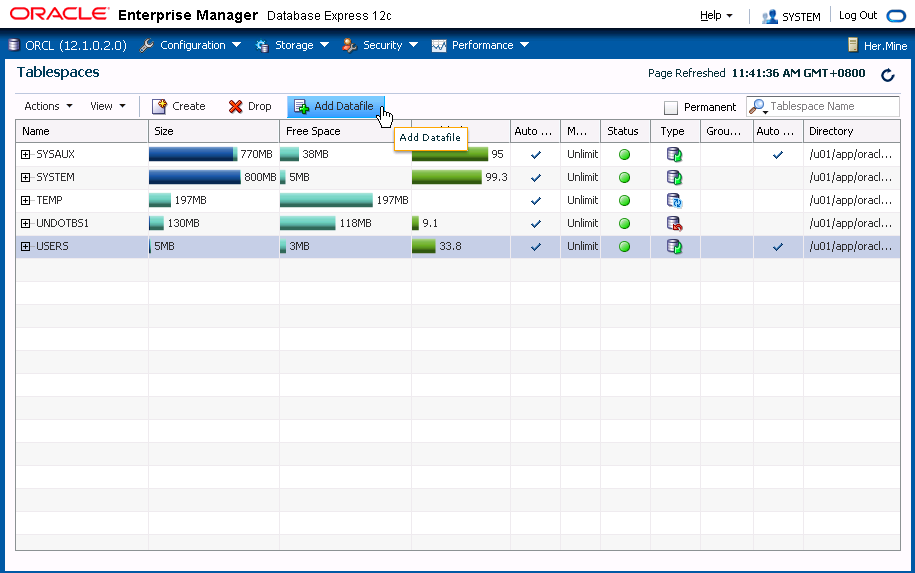The height and width of the screenshot is (573, 915).
Task: Click the SYSTEM tablespace type icon
Action: (675, 177)
